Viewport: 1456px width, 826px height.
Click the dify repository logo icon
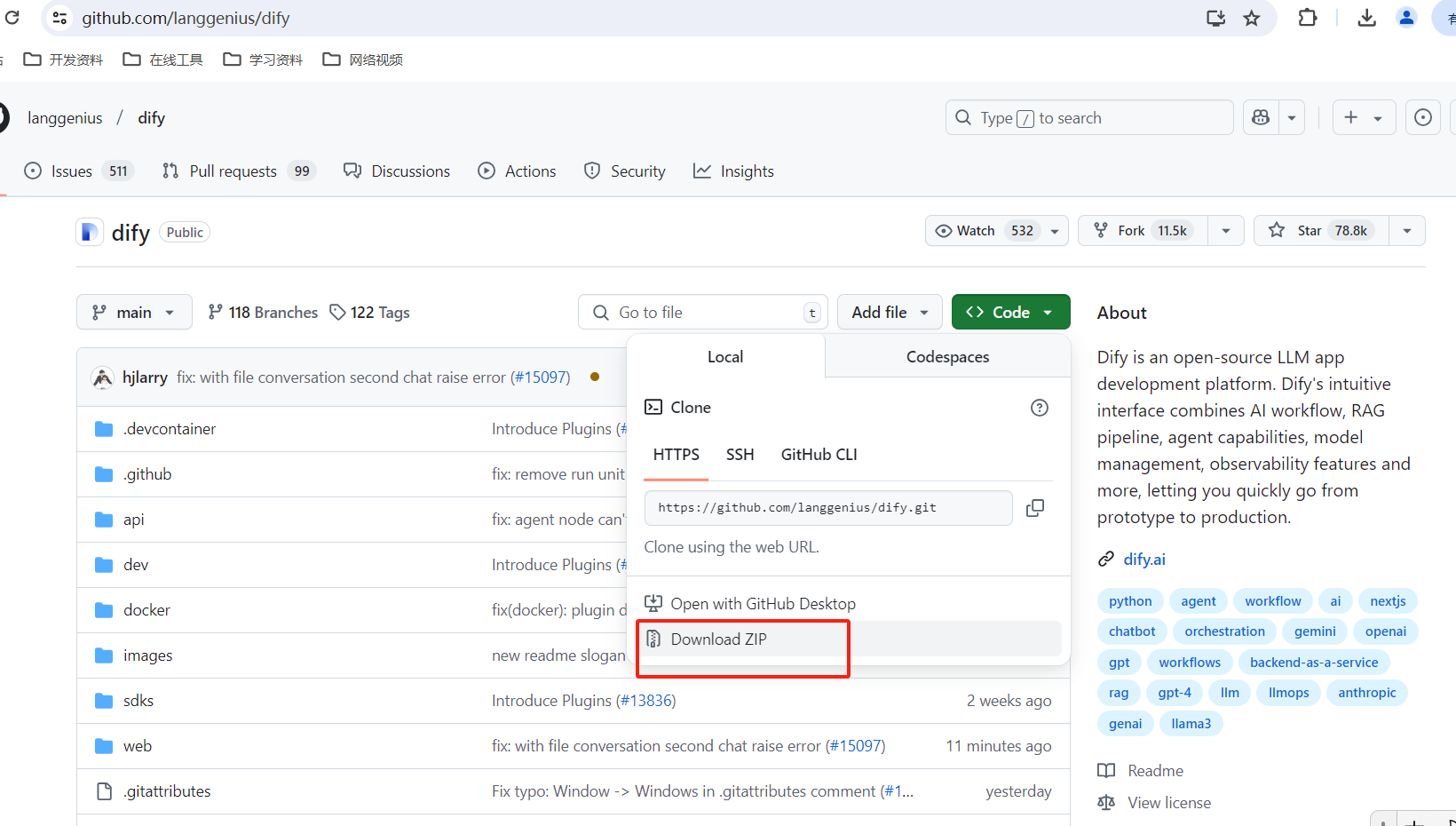pyautogui.click(x=89, y=233)
